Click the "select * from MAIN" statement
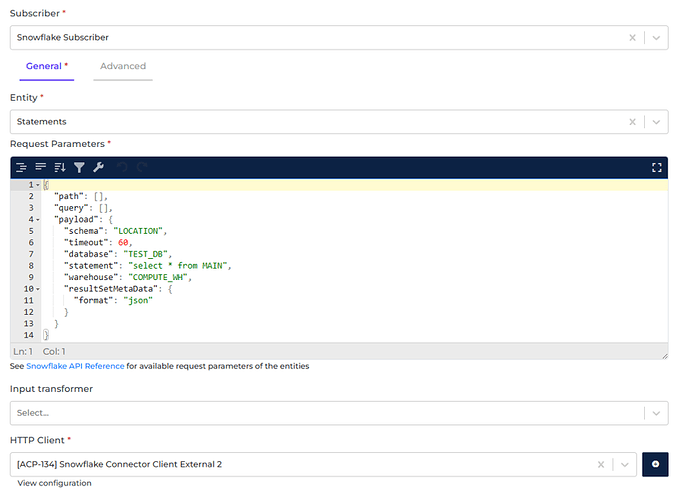Image resolution: width=688 pixels, height=500 pixels. pyautogui.click(x=177, y=266)
